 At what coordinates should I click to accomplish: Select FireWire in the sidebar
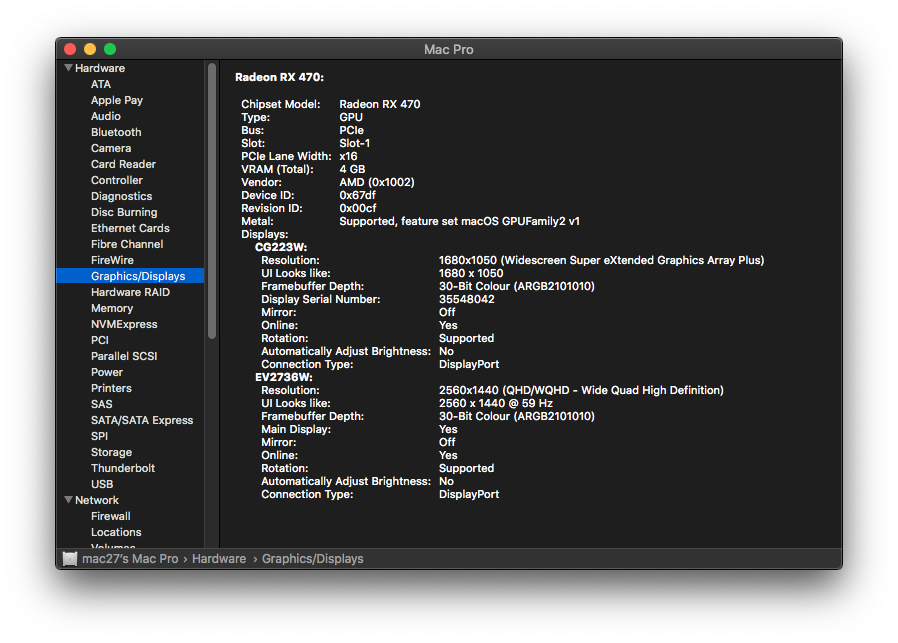(x=112, y=261)
